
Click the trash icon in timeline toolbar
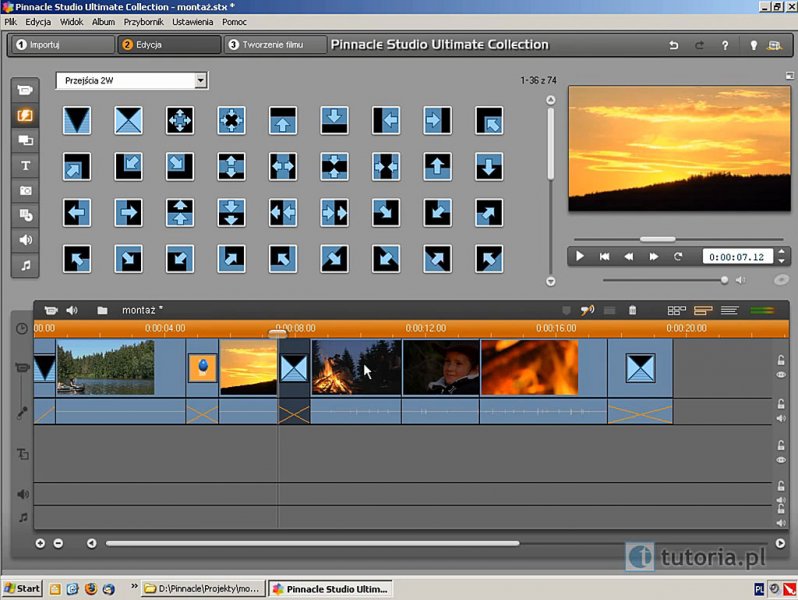pos(632,310)
